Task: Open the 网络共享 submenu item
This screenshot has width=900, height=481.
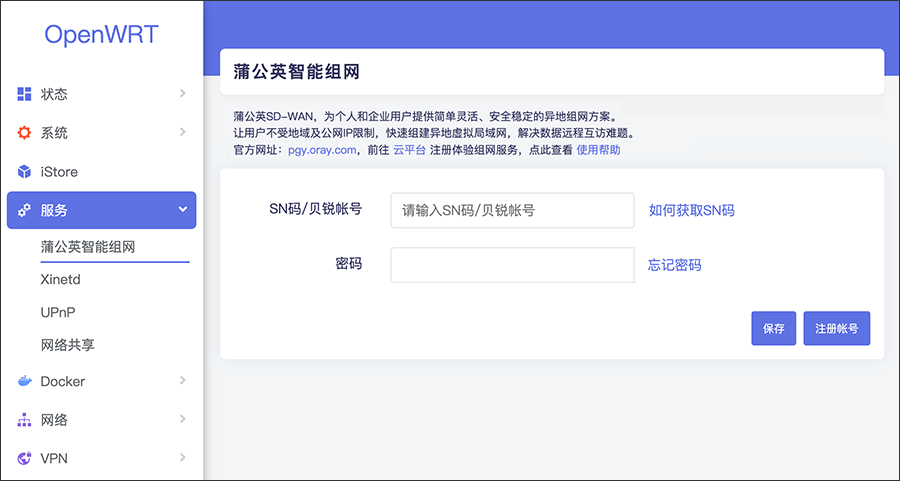Action: pyautogui.click(x=68, y=345)
